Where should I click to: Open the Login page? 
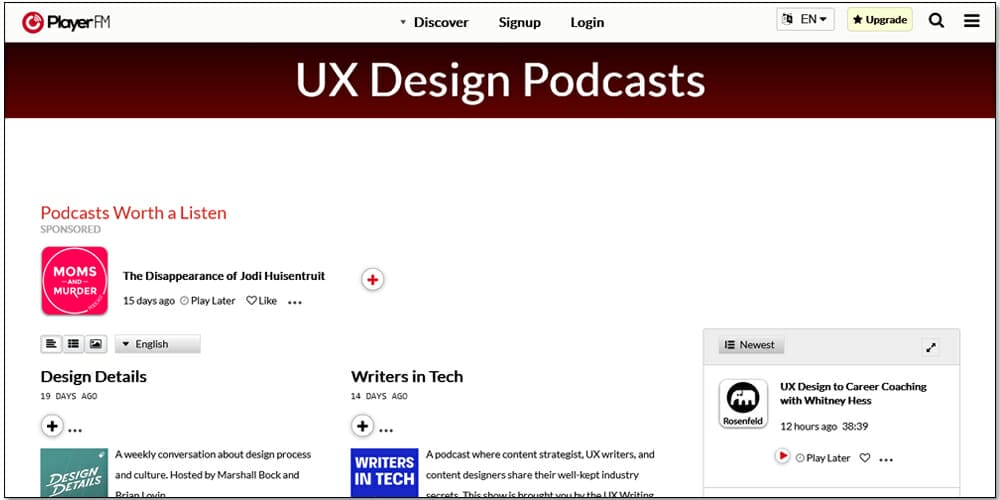587,22
